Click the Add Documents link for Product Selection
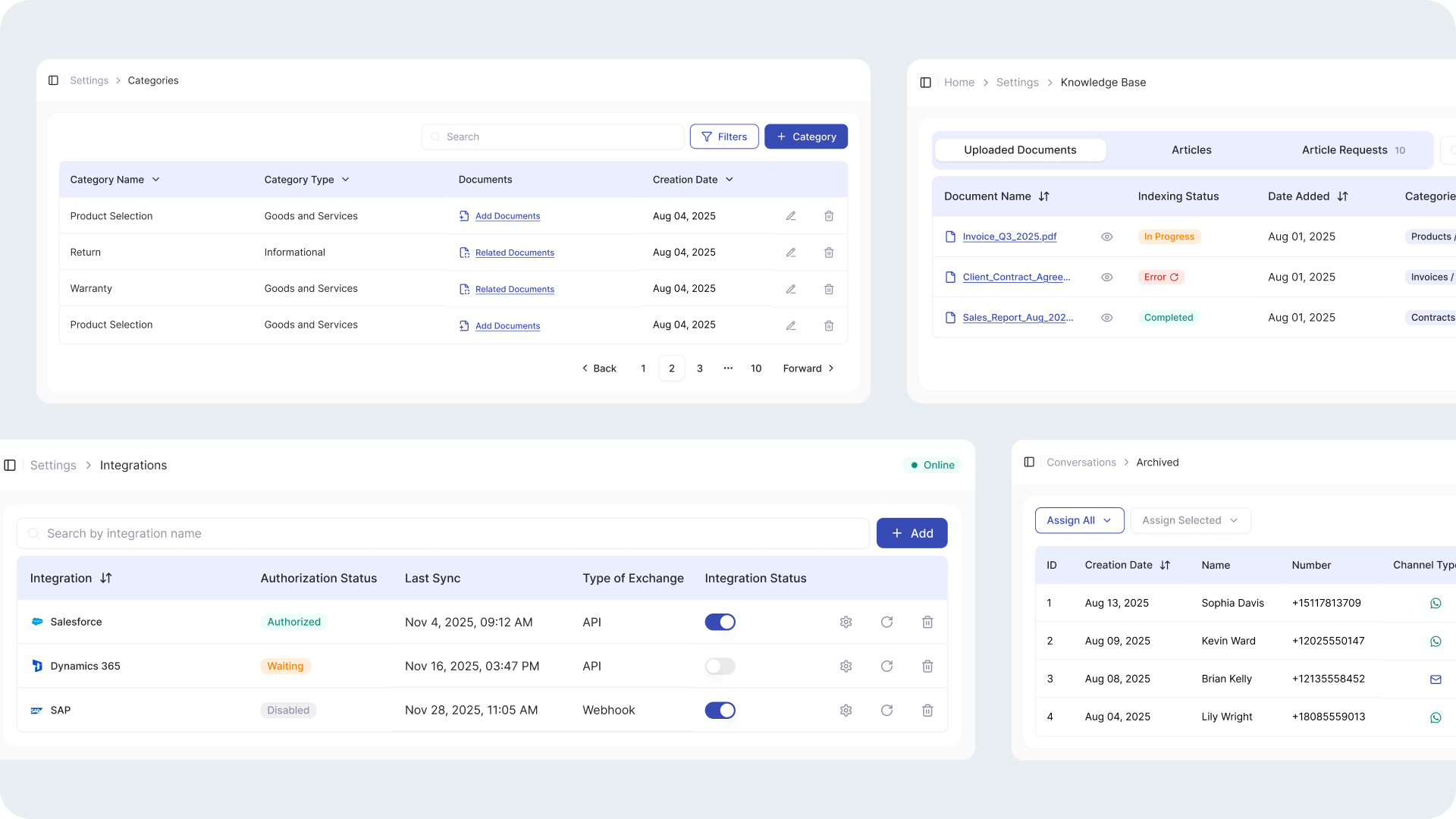 click(507, 215)
